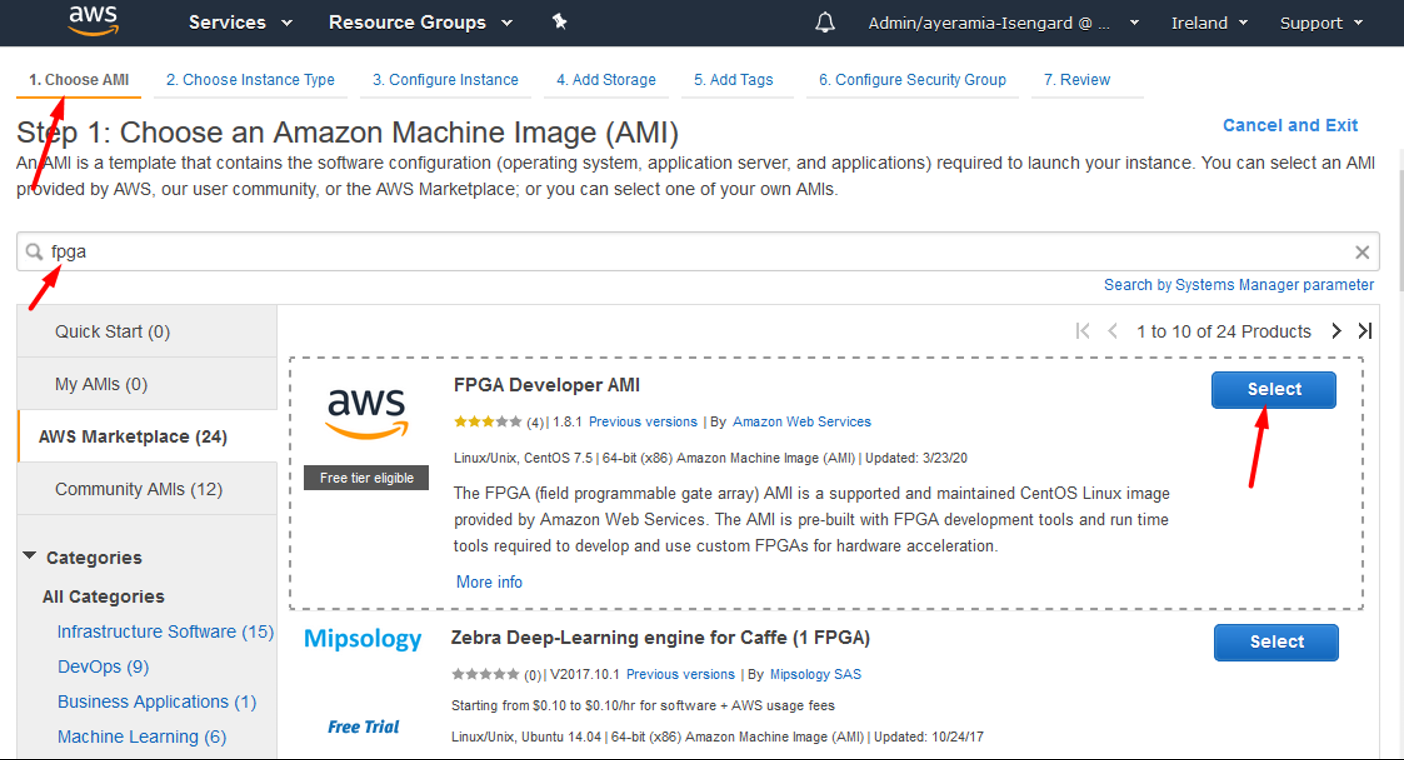Open the Ireland region dropdown
The width and height of the screenshot is (1404, 760).
[1209, 23]
